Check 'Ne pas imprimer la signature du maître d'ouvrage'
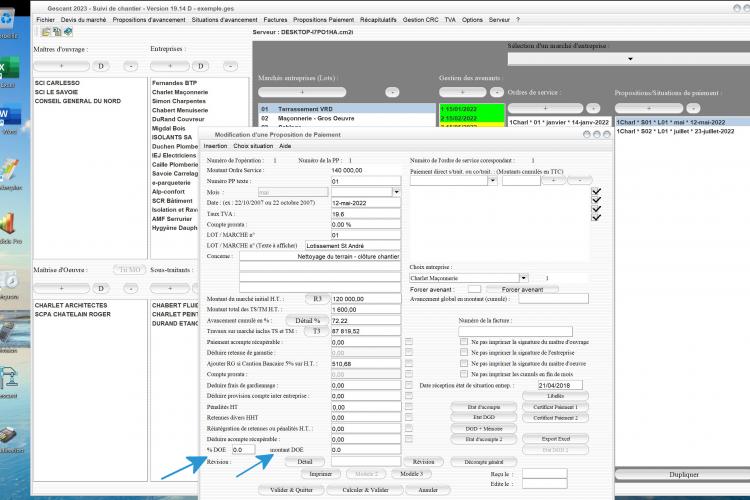The image size is (750, 500). pyautogui.click(x=463, y=342)
